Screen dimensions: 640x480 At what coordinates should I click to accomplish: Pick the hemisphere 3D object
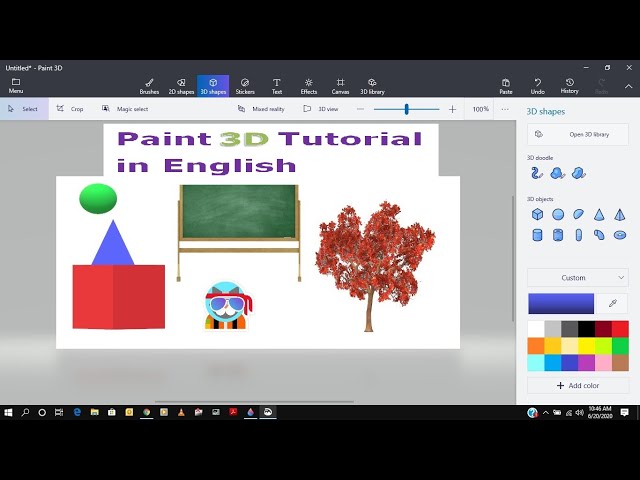(x=578, y=214)
